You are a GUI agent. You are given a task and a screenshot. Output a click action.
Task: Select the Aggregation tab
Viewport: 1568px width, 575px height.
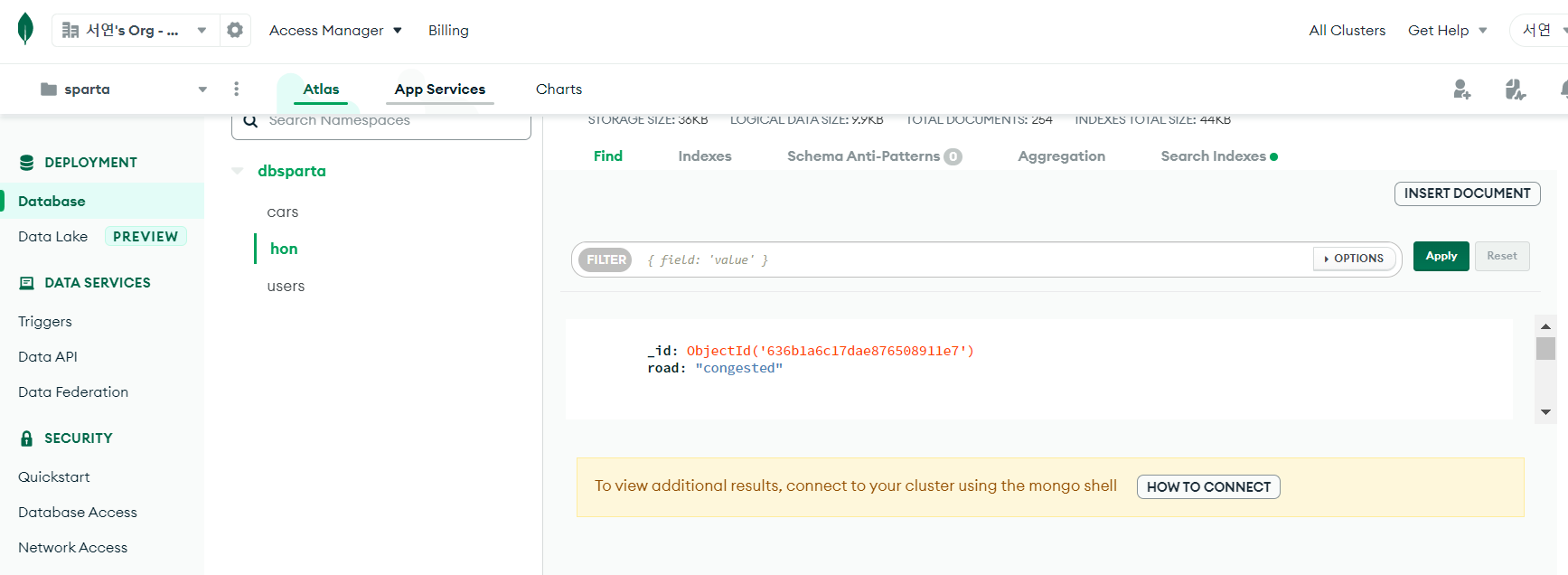click(1062, 156)
